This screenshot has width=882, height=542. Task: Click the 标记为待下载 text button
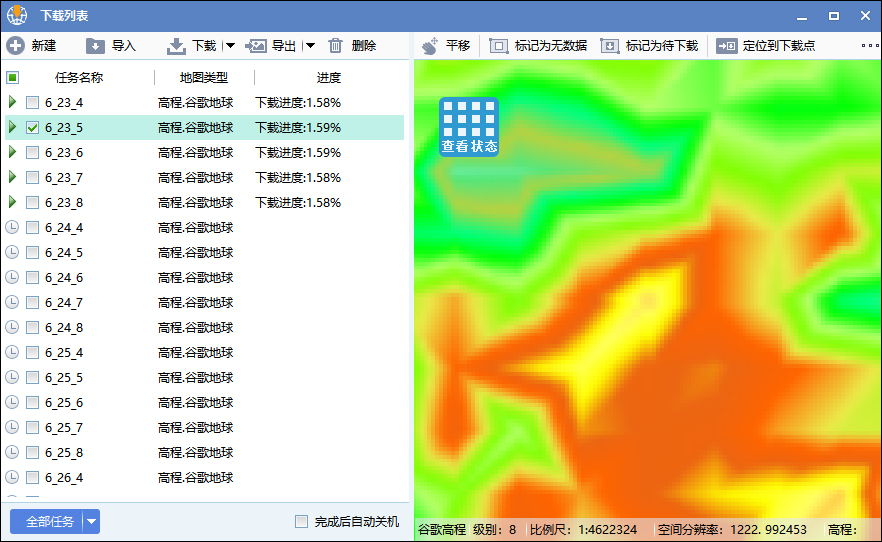pyautogui.click(x=662, y=46)
